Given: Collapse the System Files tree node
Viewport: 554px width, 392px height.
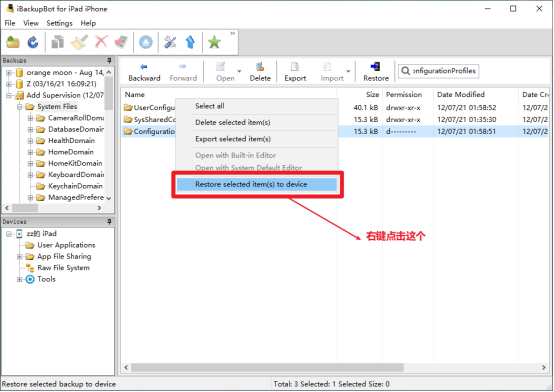Looking at the screenshot, I should pos(20,107).
